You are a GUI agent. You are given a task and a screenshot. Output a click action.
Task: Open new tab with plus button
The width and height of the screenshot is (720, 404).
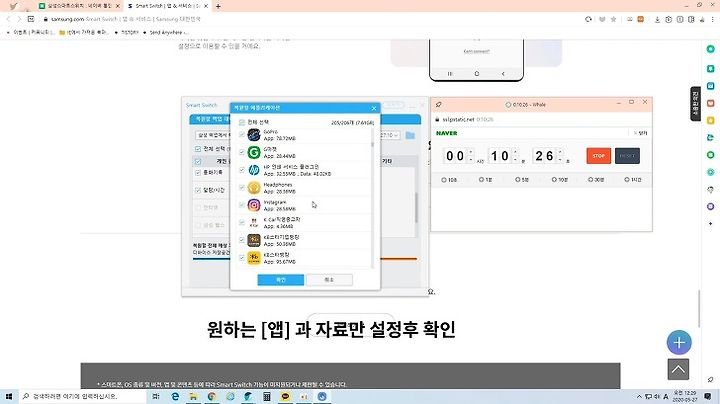click(x=218, y=6)
